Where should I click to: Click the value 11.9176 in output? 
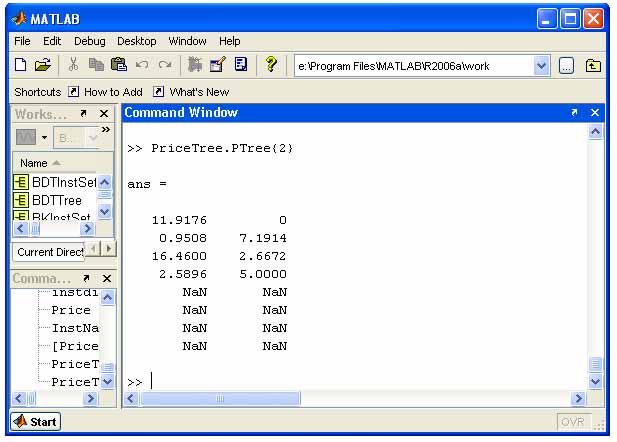click(x=179, y=220)
